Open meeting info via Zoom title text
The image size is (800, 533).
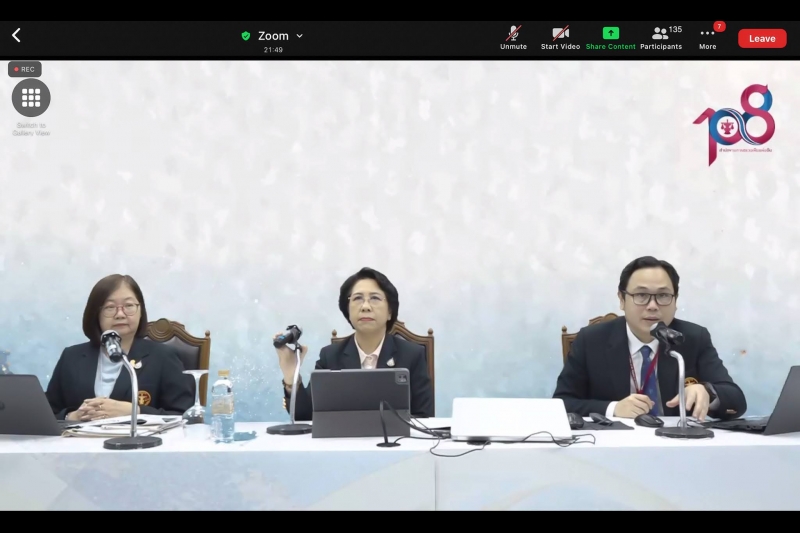click(273, 36)
